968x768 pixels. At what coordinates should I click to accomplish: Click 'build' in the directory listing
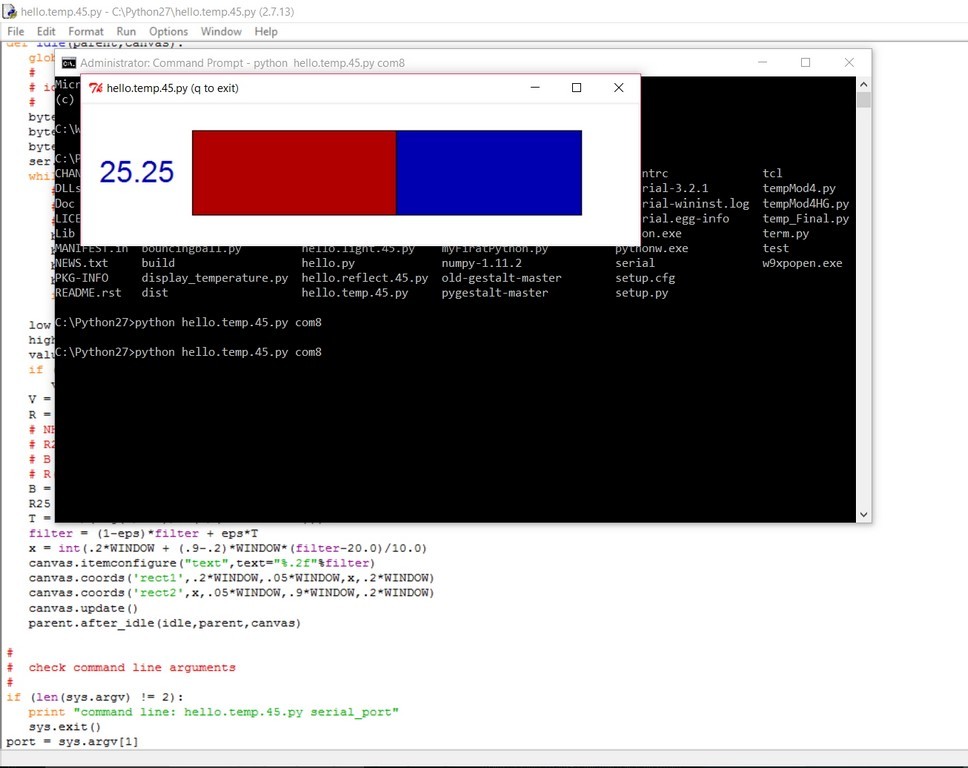(158, 263)
